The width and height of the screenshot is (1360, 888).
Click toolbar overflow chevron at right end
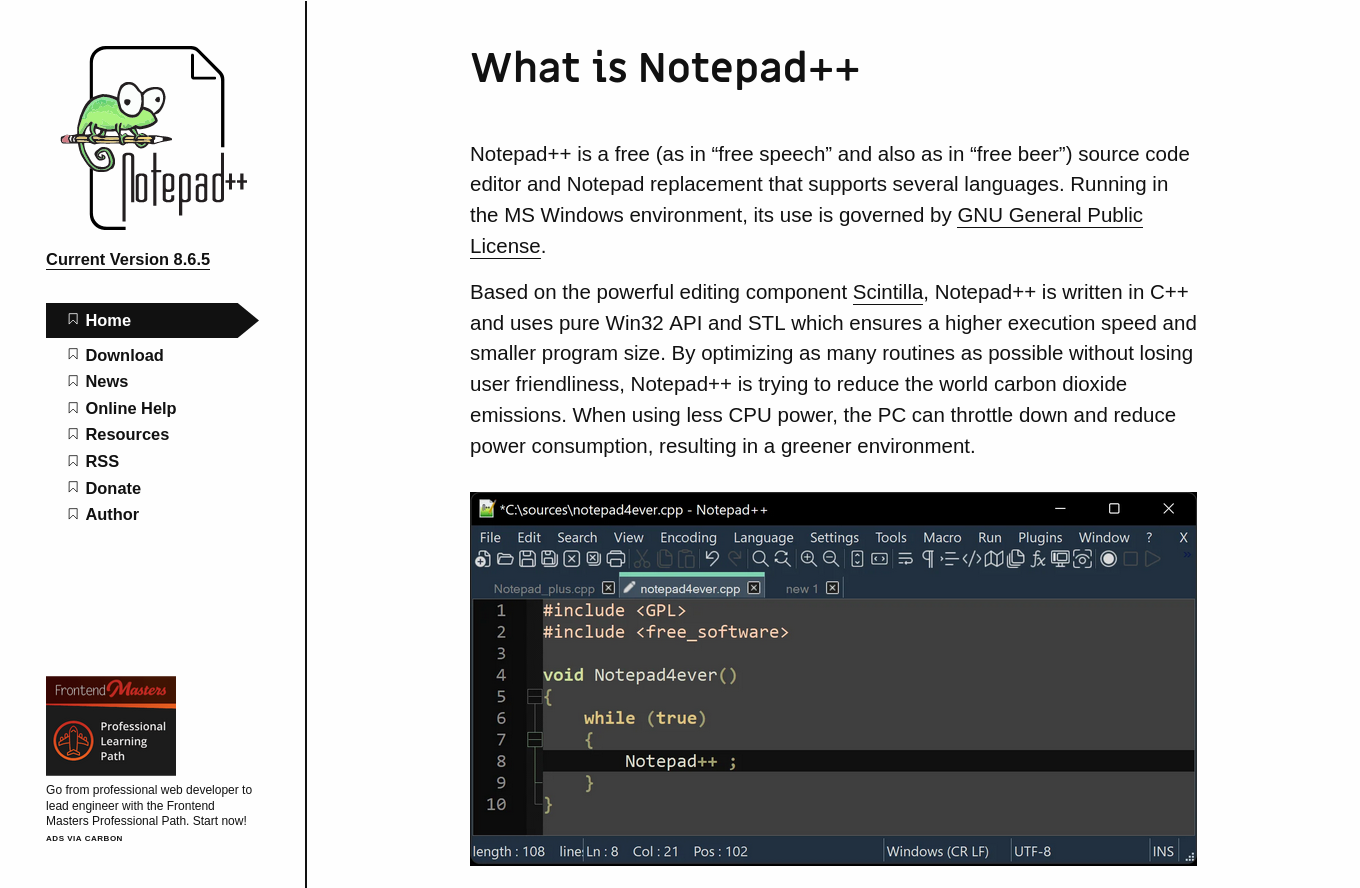point(1187,555)
